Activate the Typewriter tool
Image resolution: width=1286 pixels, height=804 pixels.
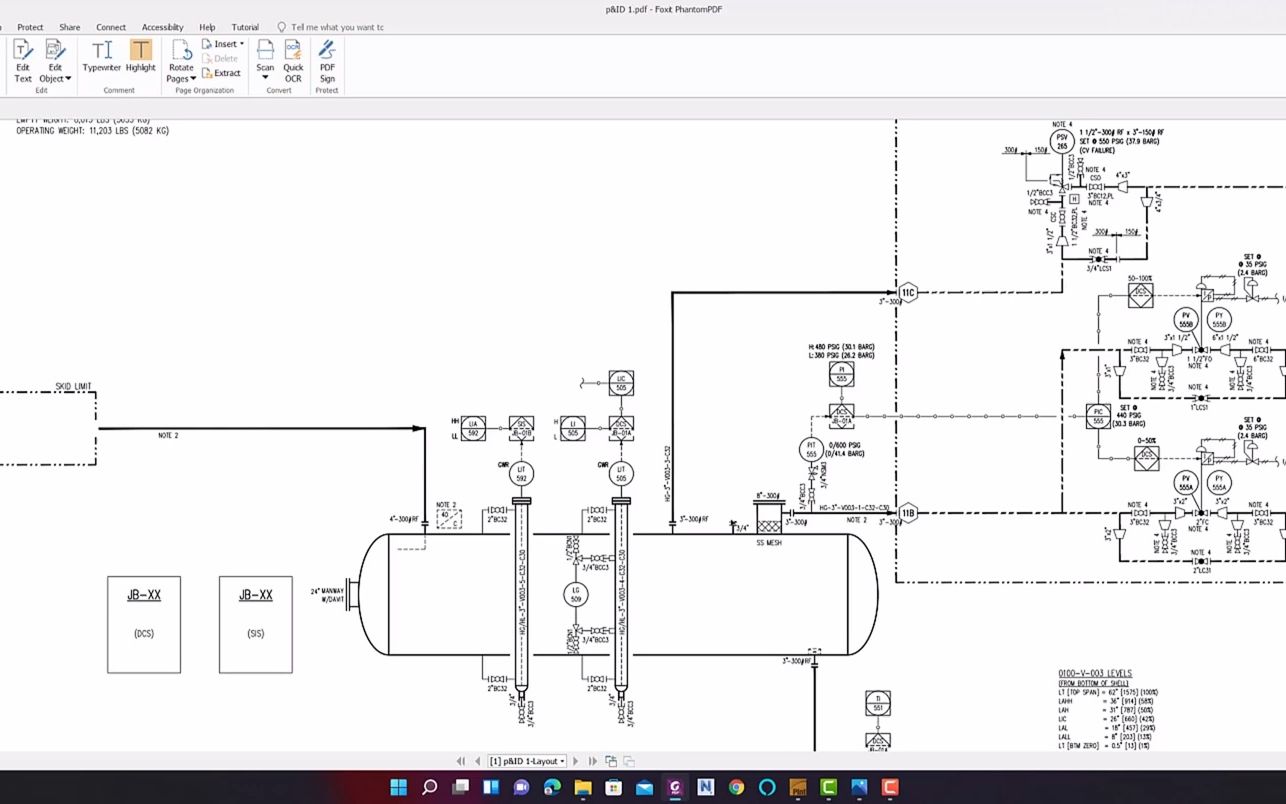[102, 56]
